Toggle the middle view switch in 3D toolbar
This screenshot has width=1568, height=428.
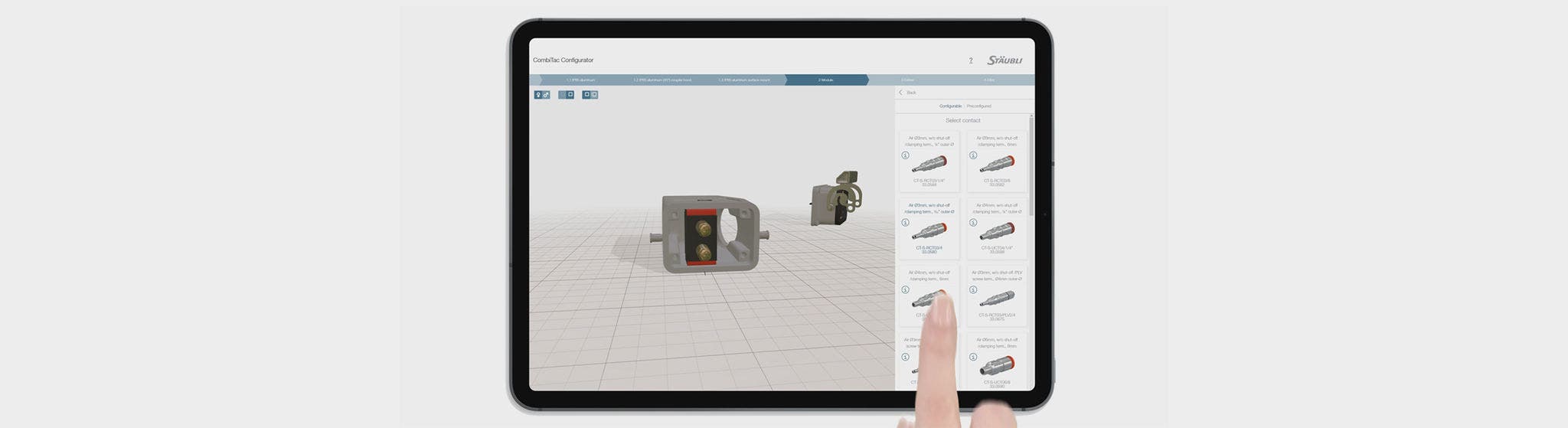[566, 95]
